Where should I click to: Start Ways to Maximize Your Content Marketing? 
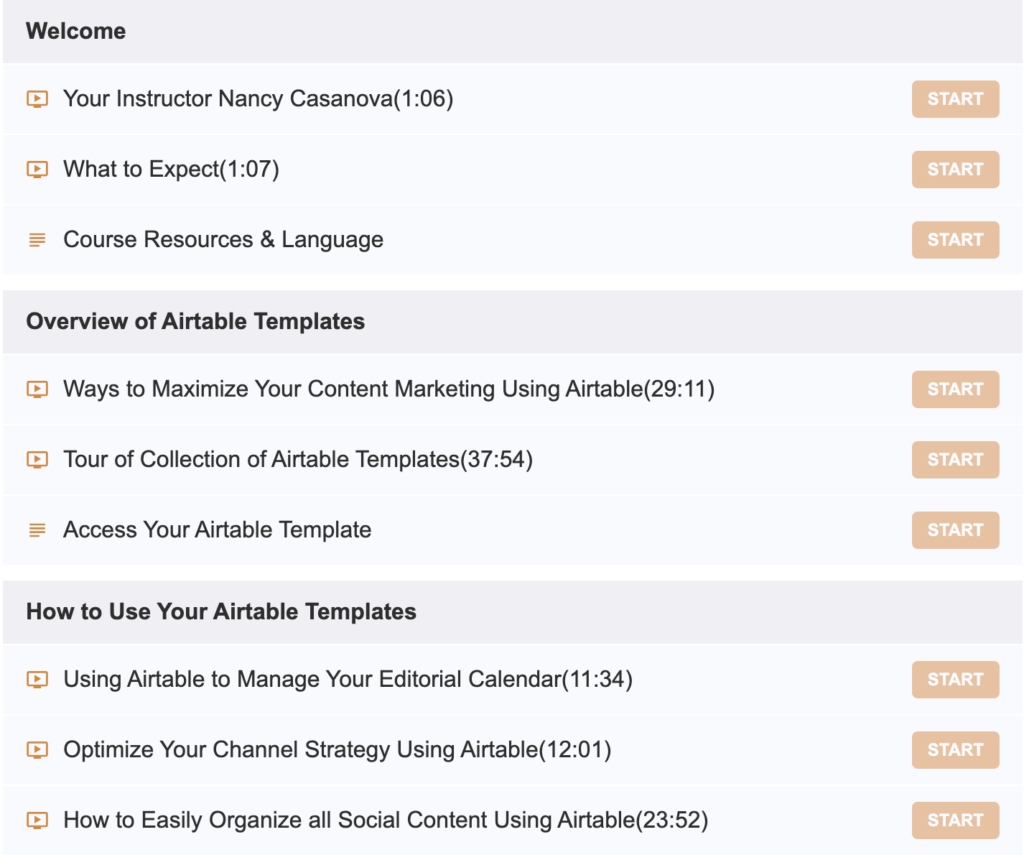955,389
